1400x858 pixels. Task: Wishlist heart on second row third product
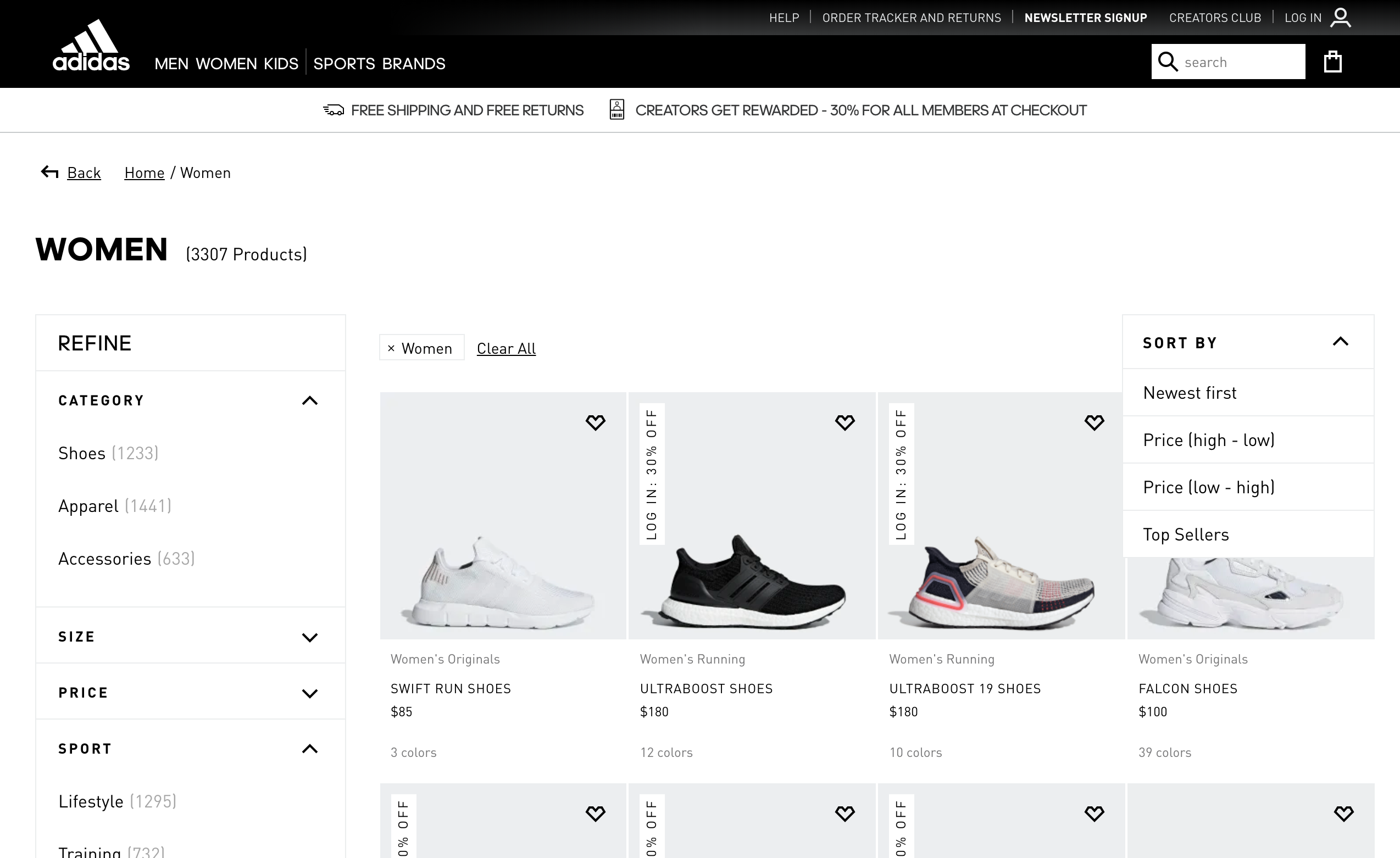point(1095,813)
